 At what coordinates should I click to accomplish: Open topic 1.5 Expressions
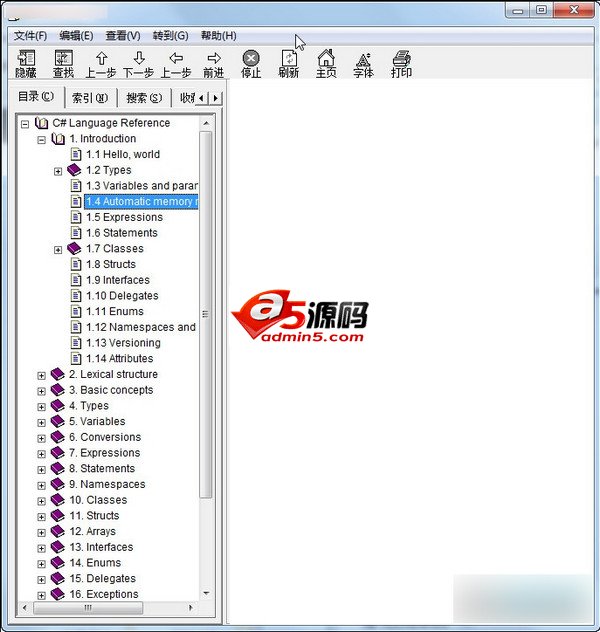(124, 217)
